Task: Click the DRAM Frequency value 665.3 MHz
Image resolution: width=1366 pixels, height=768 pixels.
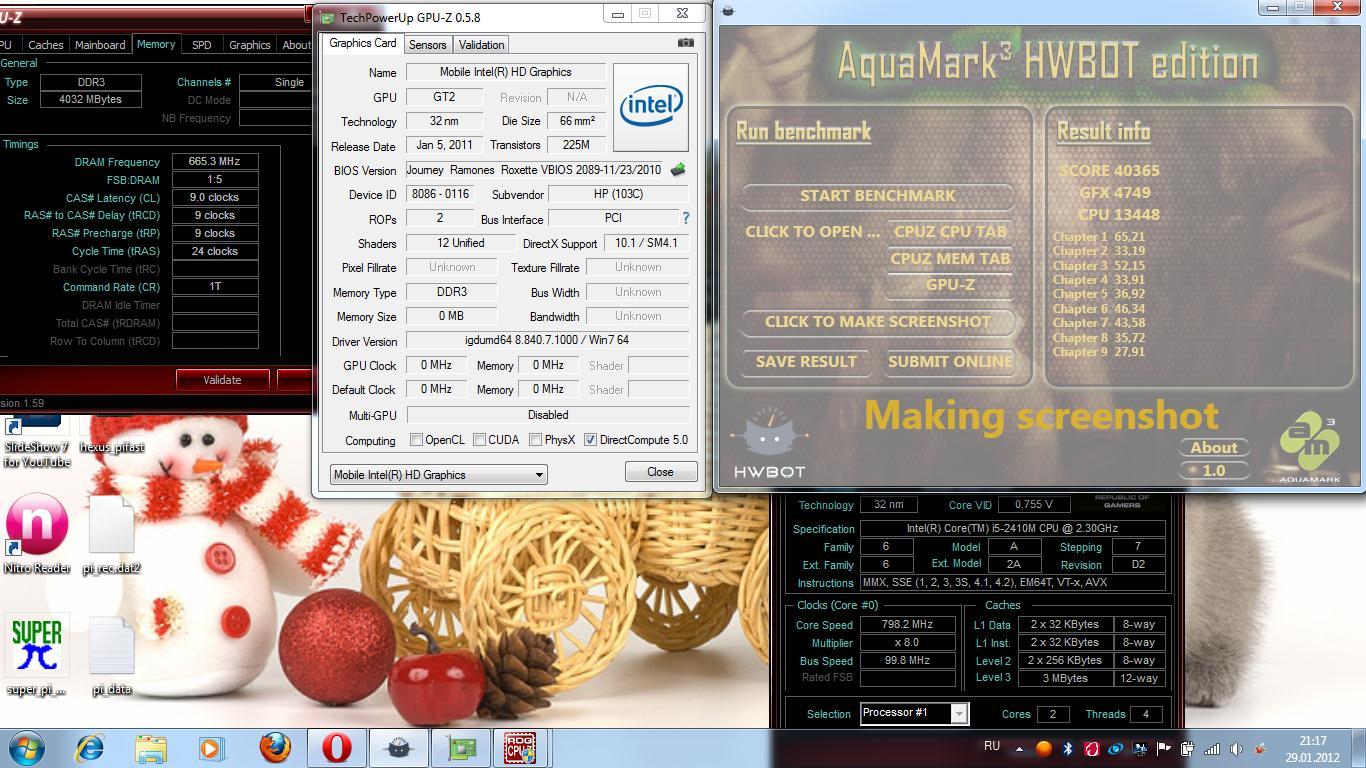Action: coord(214,161)
